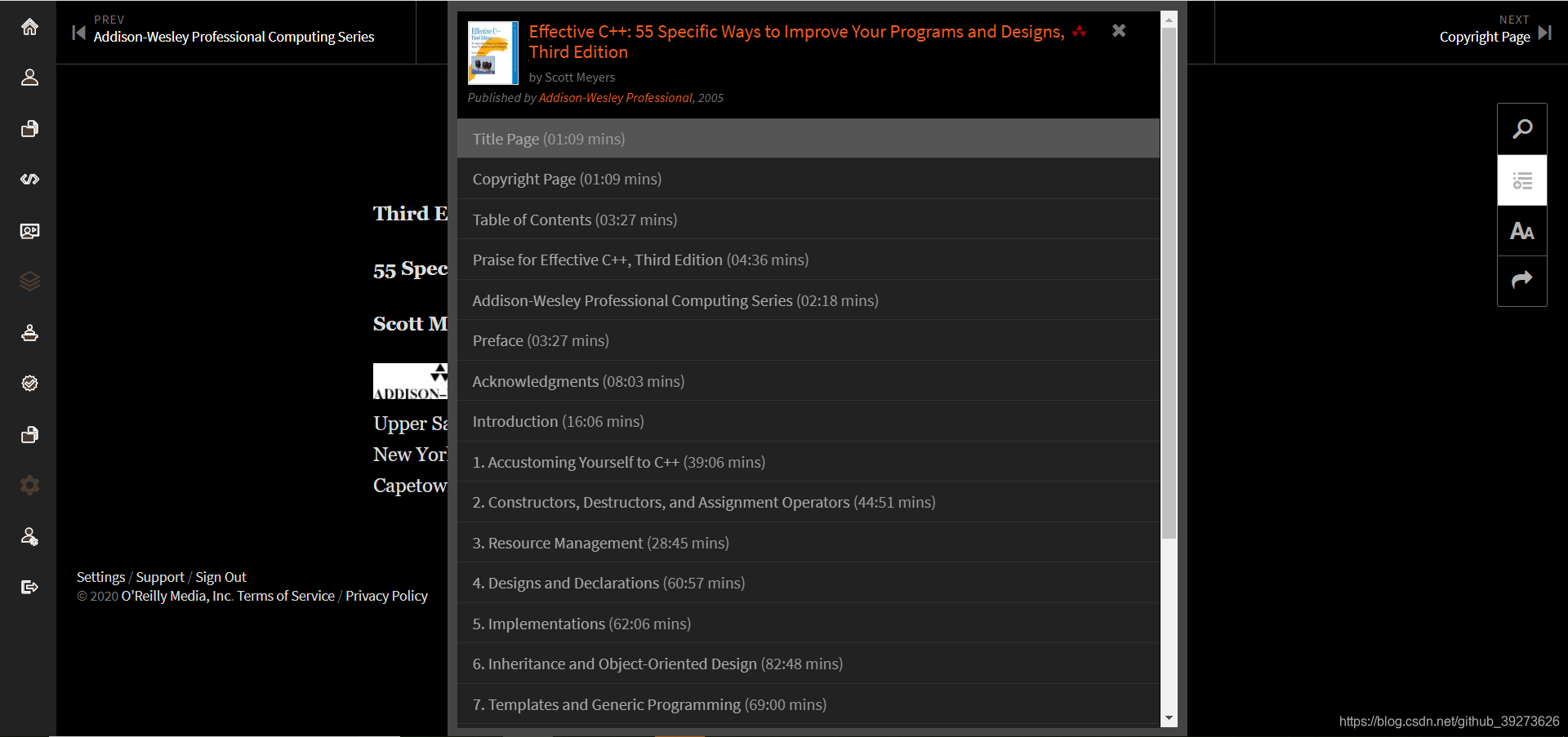Toggle the table of contents list icon
Viewport: 1568px width, 737px height.
[1522, 180]
